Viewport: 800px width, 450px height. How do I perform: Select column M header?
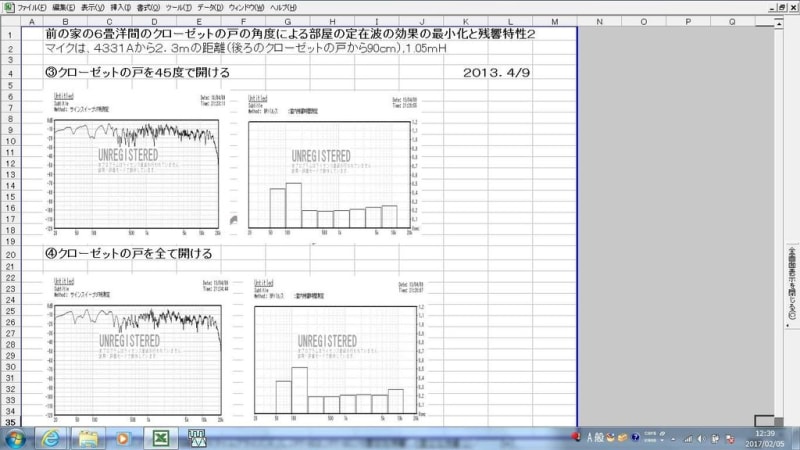555,22
